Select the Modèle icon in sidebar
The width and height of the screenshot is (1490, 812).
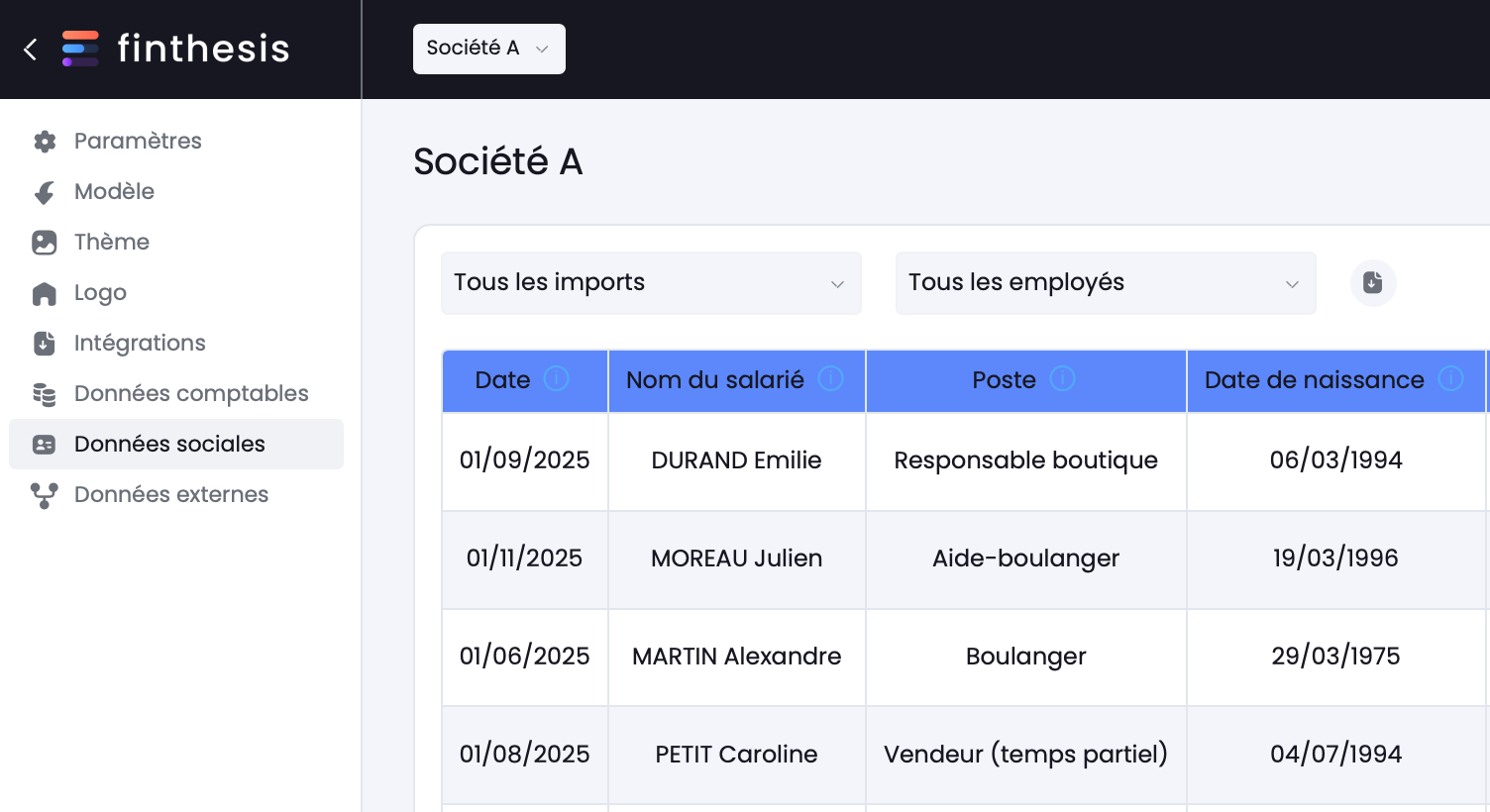[45, 192]
